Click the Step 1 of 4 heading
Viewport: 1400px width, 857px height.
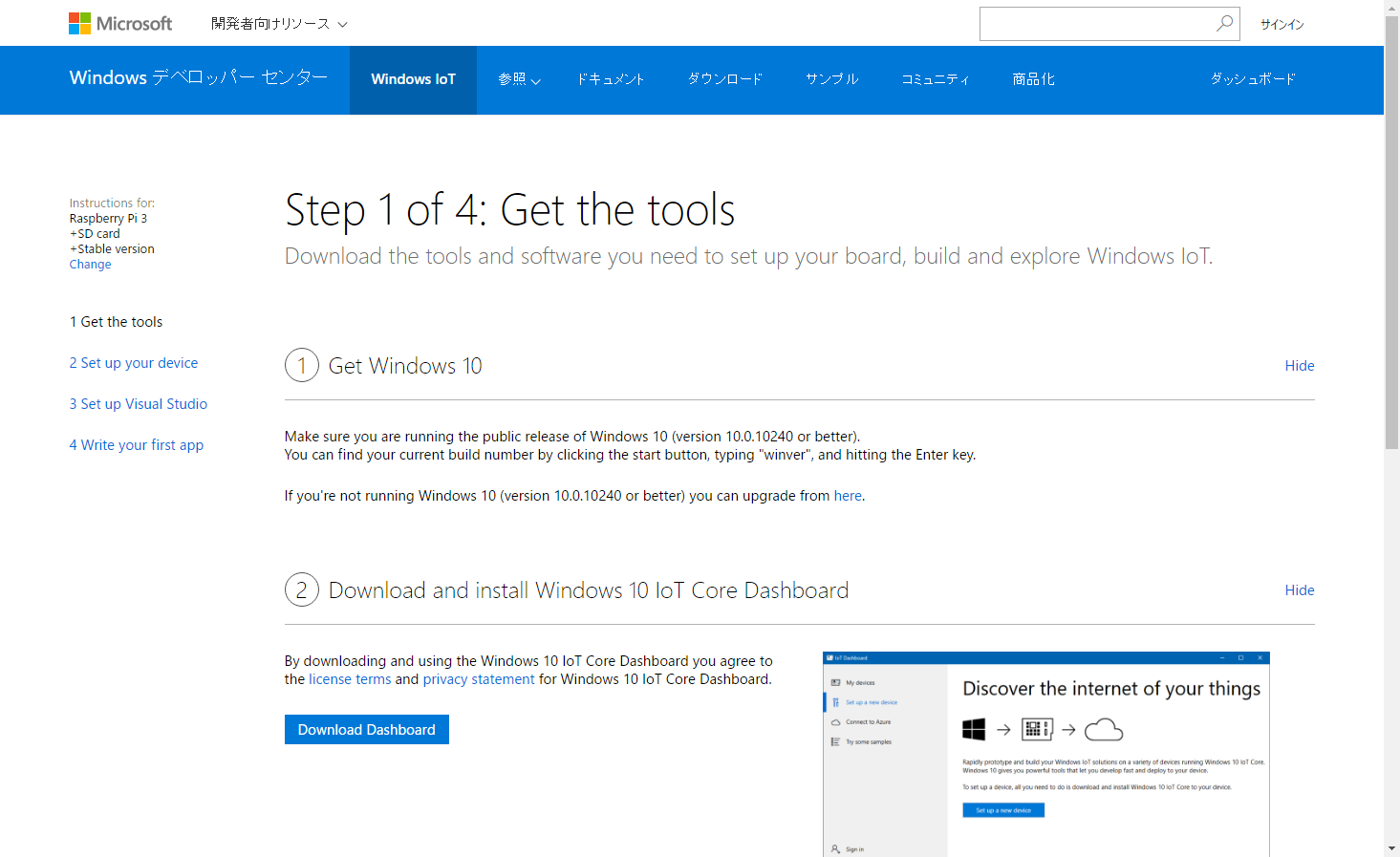tap(510, 210)
